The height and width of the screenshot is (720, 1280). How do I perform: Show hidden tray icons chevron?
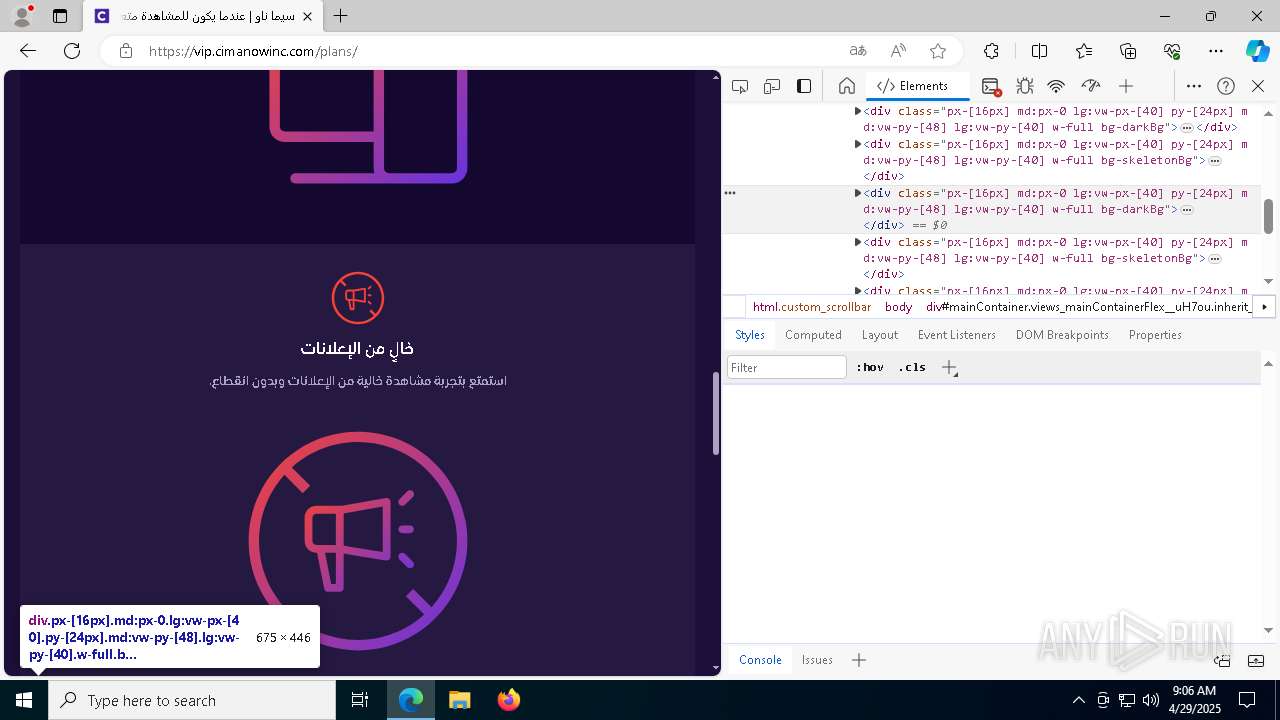coord(1078,700)
